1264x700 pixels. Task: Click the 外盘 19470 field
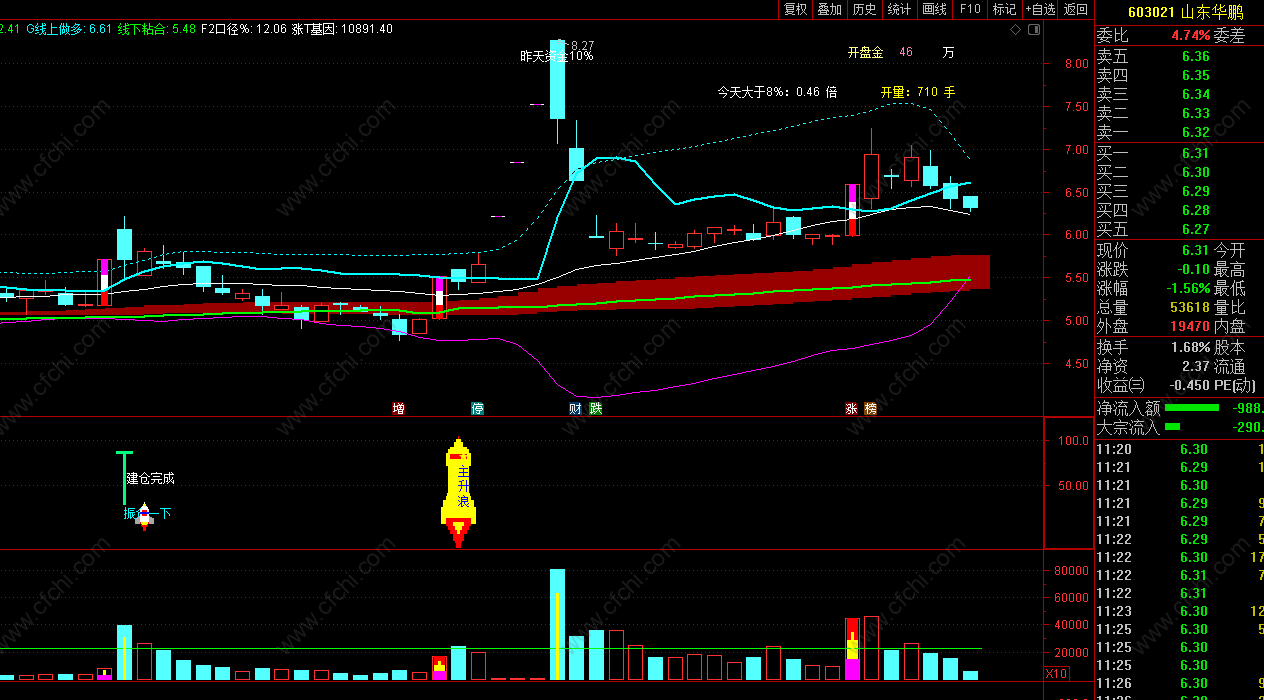coord(1153,326)
